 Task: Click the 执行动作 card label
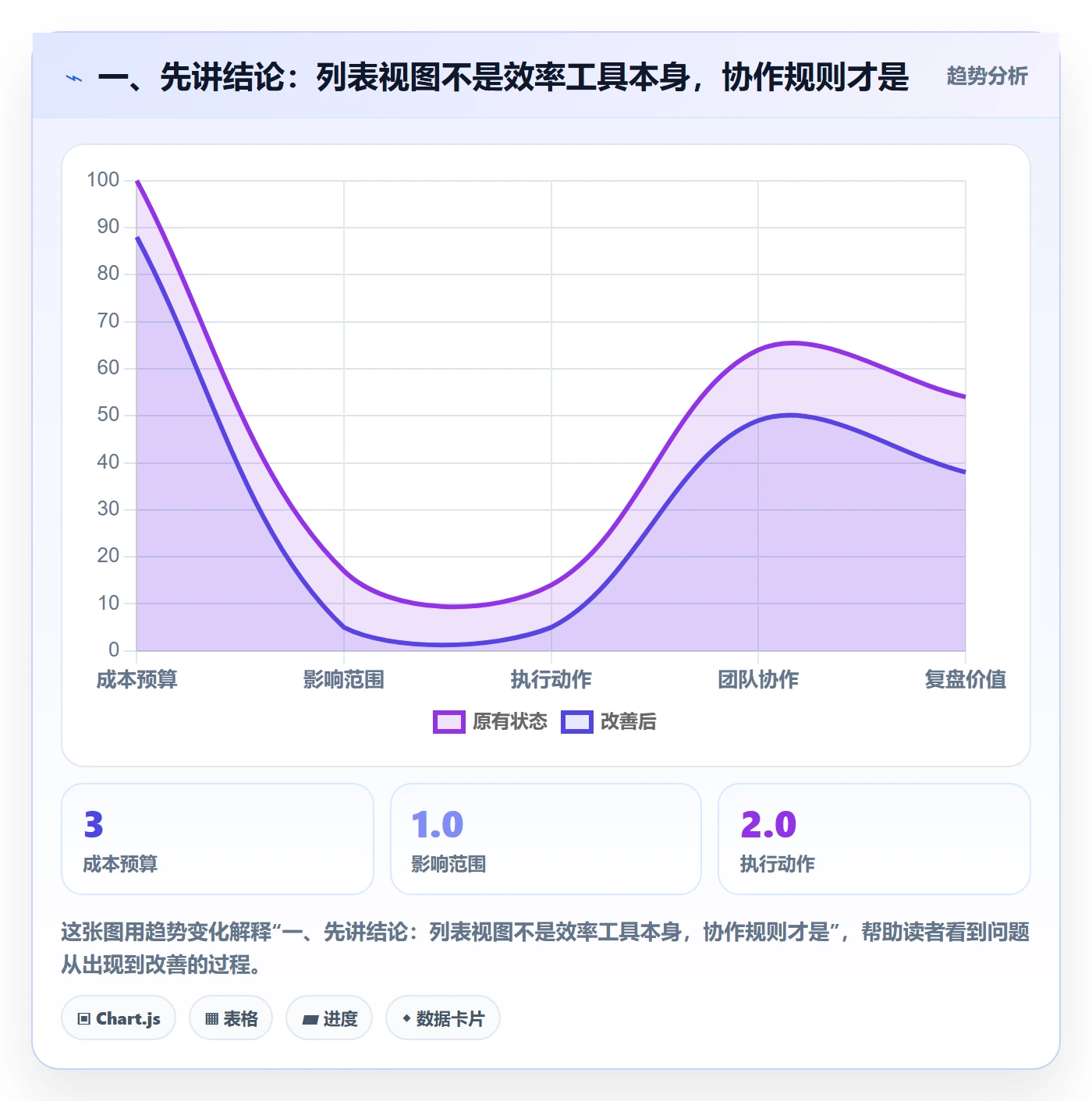777,864
